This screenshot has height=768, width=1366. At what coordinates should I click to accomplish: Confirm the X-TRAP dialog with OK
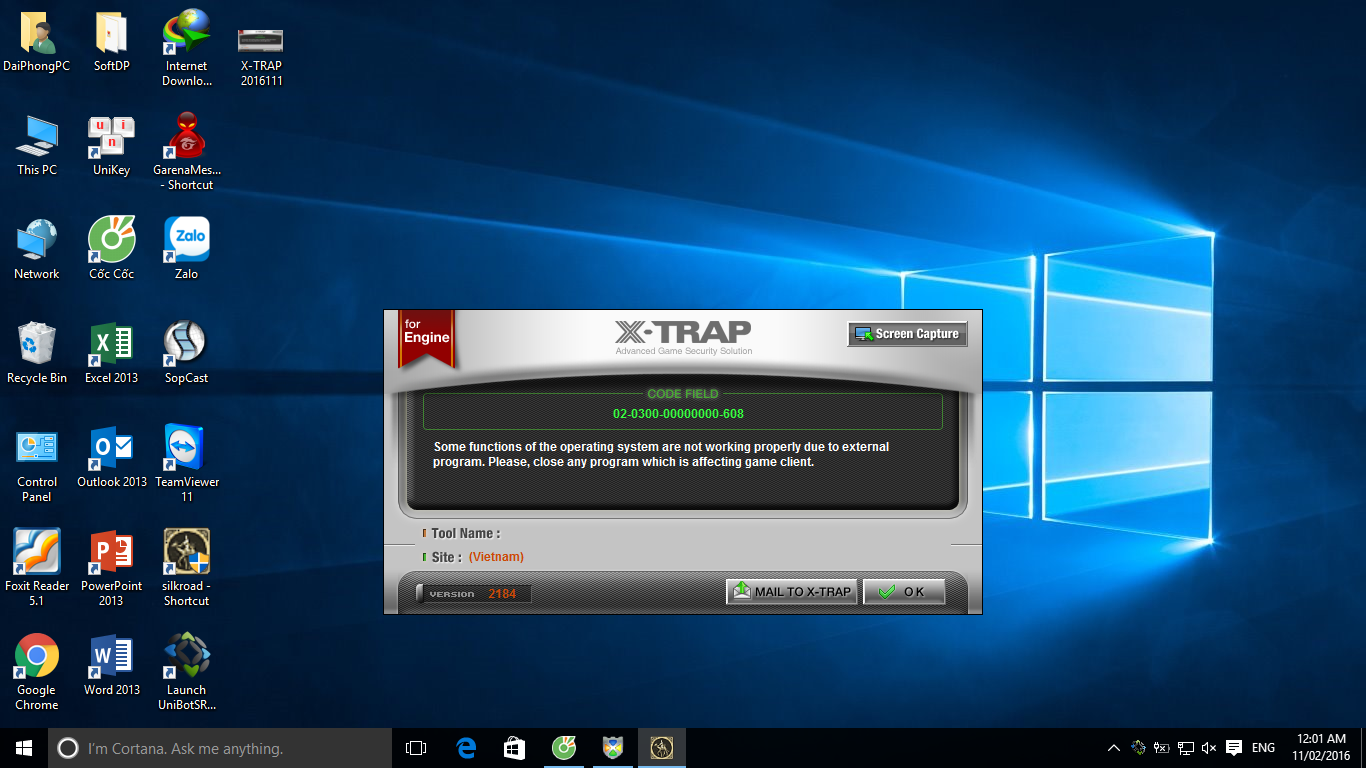click(904, 591)
